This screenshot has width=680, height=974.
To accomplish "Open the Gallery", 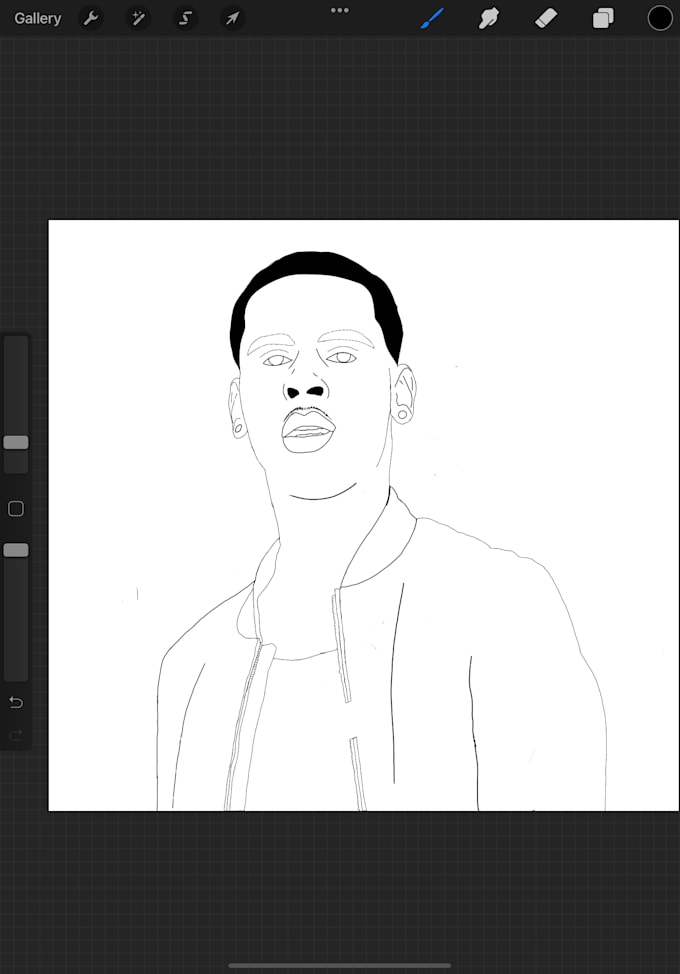I will click(38, 19).
